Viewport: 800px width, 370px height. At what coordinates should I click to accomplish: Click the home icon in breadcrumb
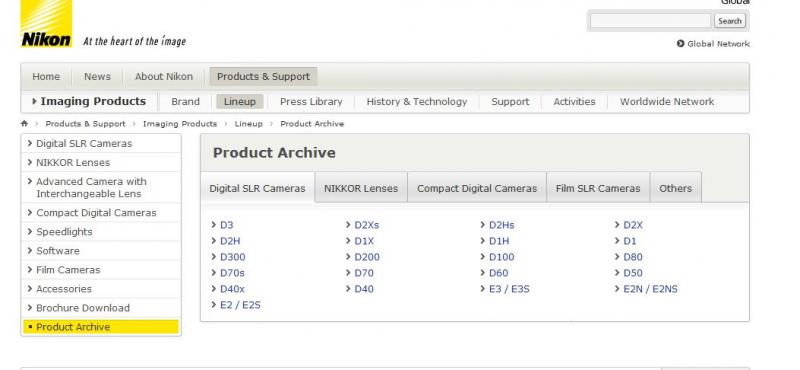(x=24, y=124)
